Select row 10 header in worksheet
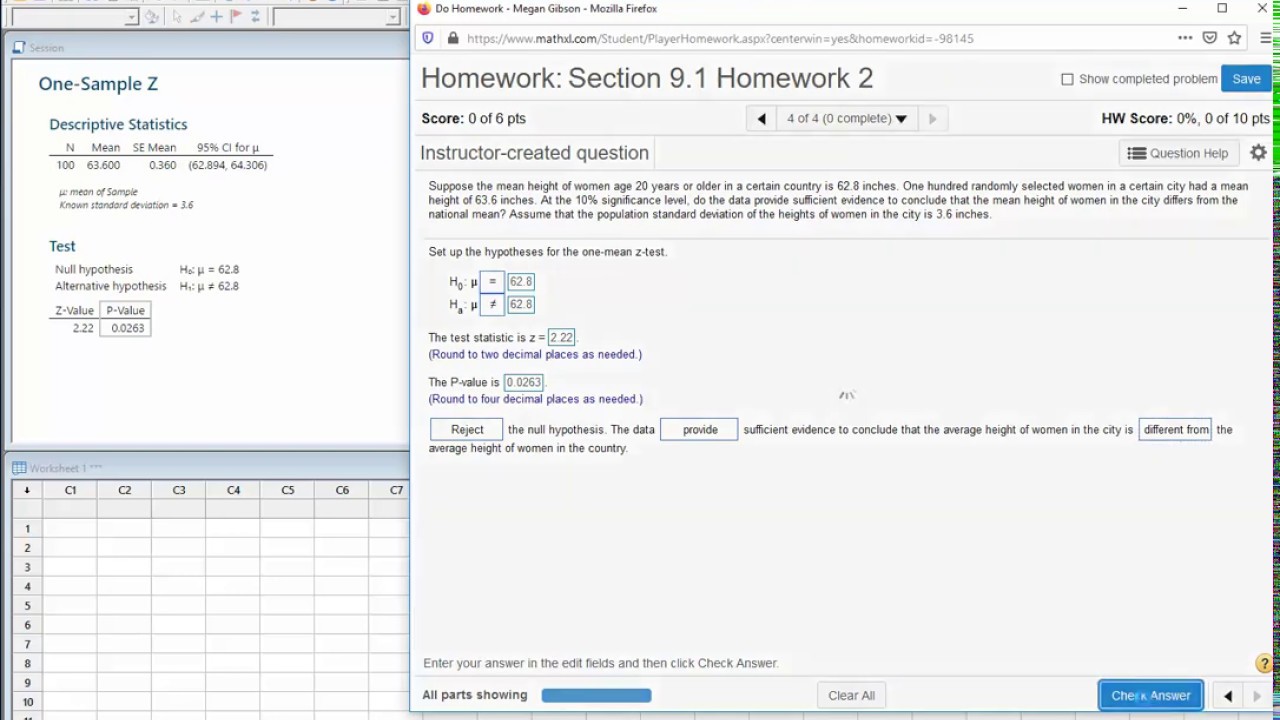This screenshot has height=720, width=1280. [x=27, y=702]
